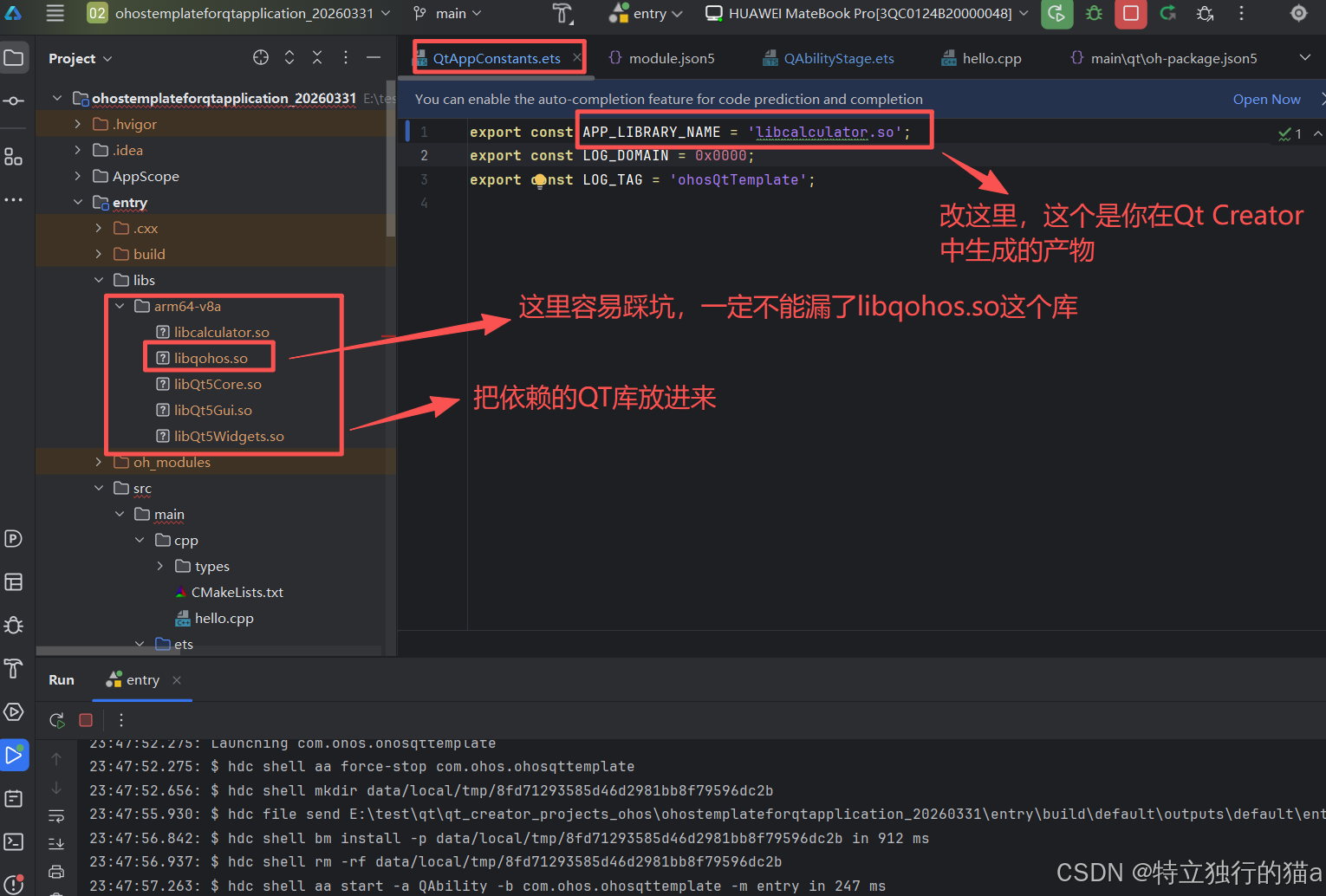Image resolution: width=1326 pixels, height=896 pixels.
Task: Open the main branch dropdown
Action: [x=447, y=13]
